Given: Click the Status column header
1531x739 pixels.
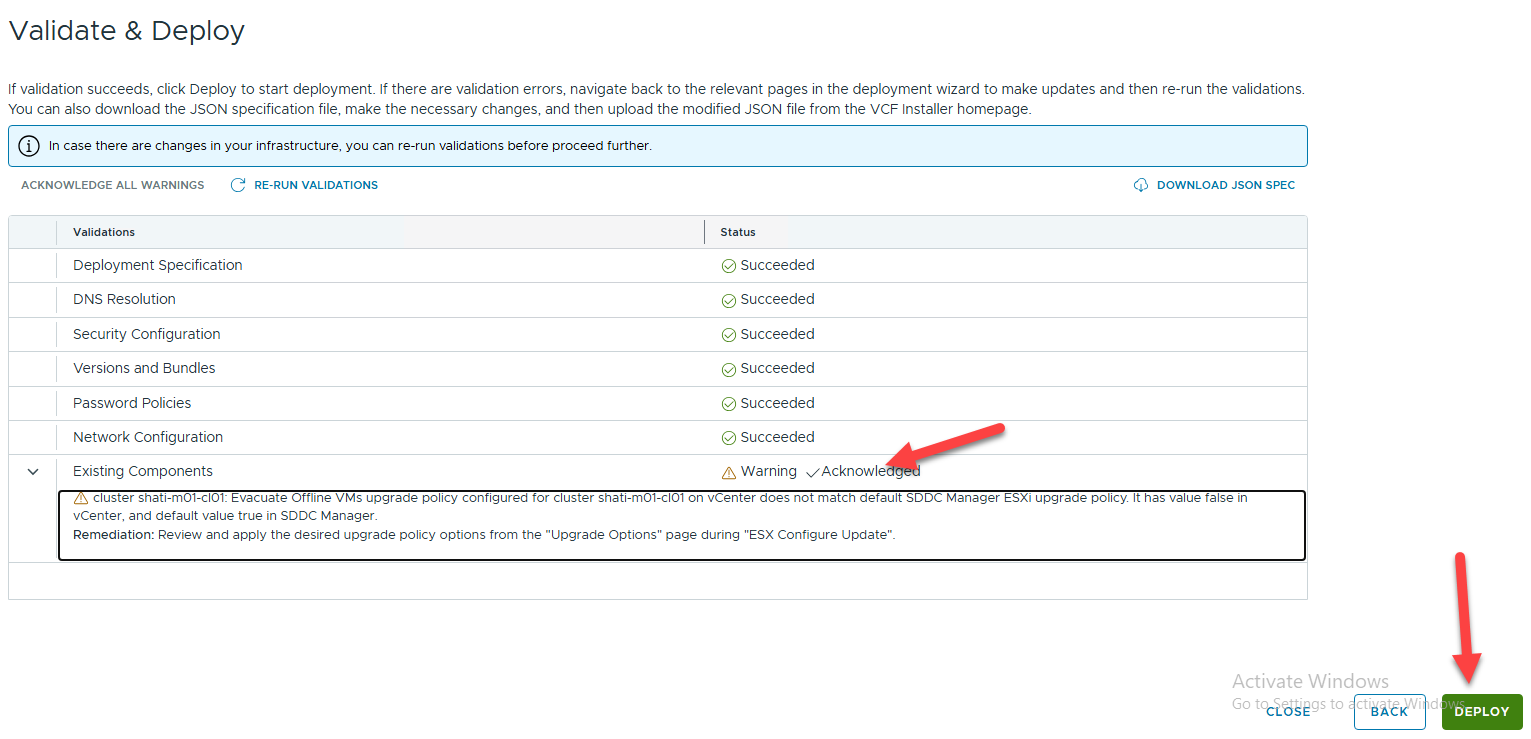Looking at the screenshot, I should click(738, 232).
